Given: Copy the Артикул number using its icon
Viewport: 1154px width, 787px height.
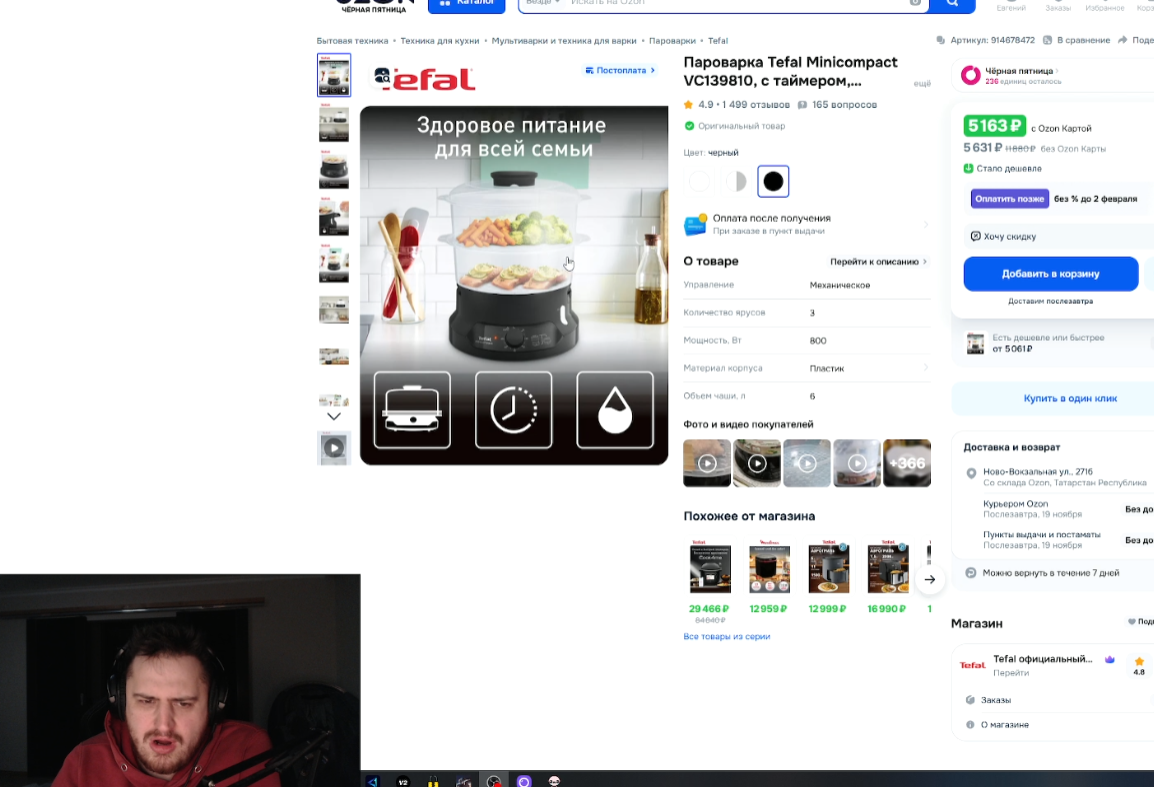Looking at the screenshot, I should (940, 40).
